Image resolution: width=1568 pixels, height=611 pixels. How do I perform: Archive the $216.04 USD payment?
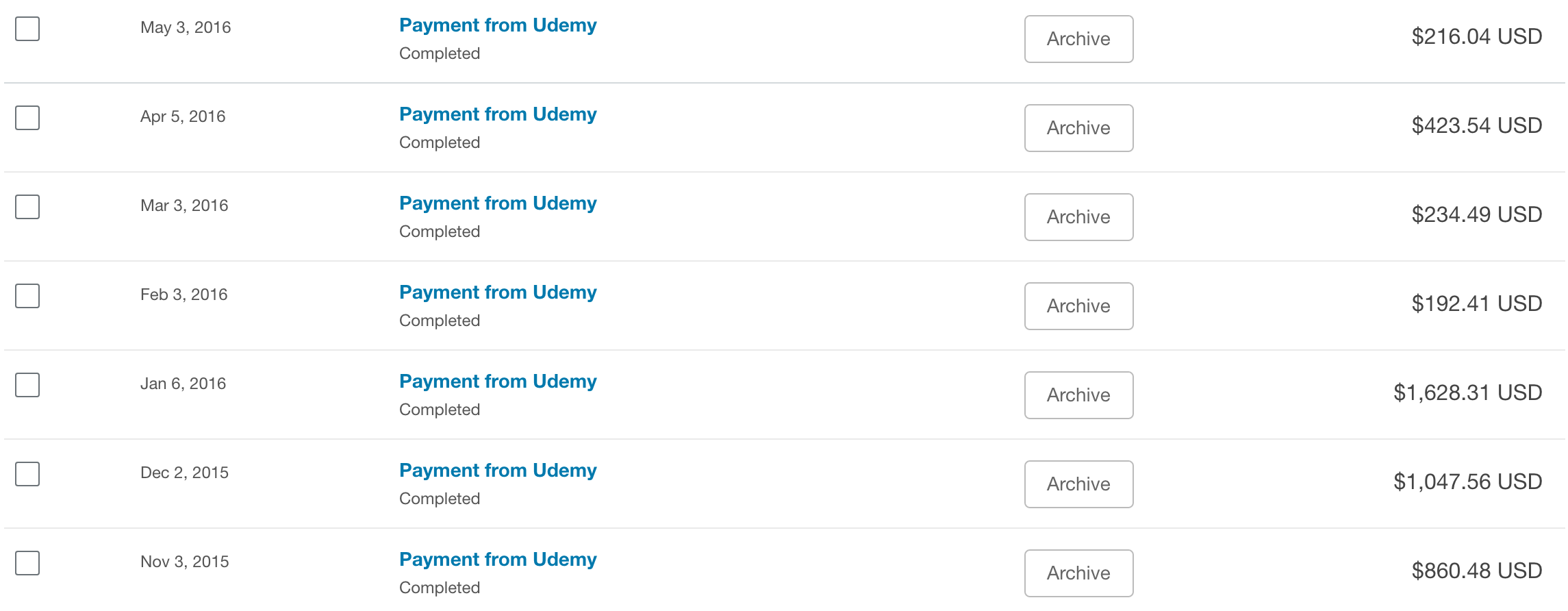[x=1078, y=39]
